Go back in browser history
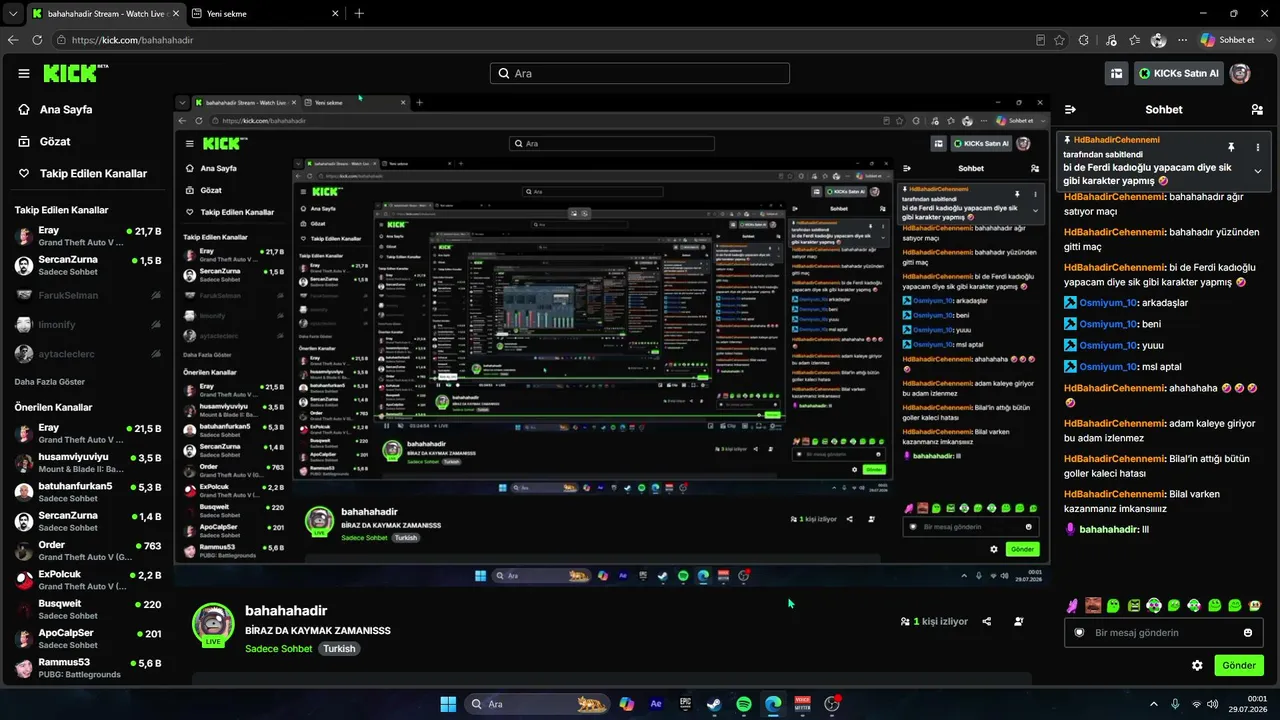Viewport: 1280px width, 720px height. pos(13,40)
